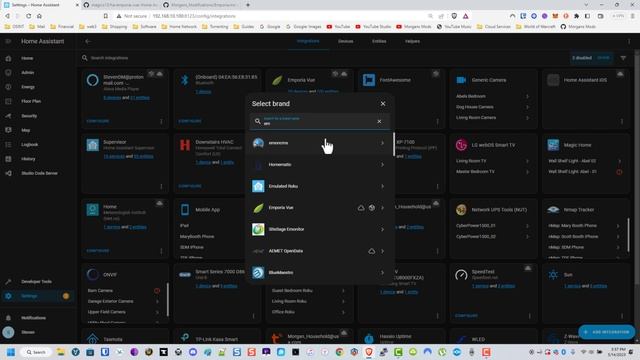Show the disabled integrations

click(x=603, y=58)
